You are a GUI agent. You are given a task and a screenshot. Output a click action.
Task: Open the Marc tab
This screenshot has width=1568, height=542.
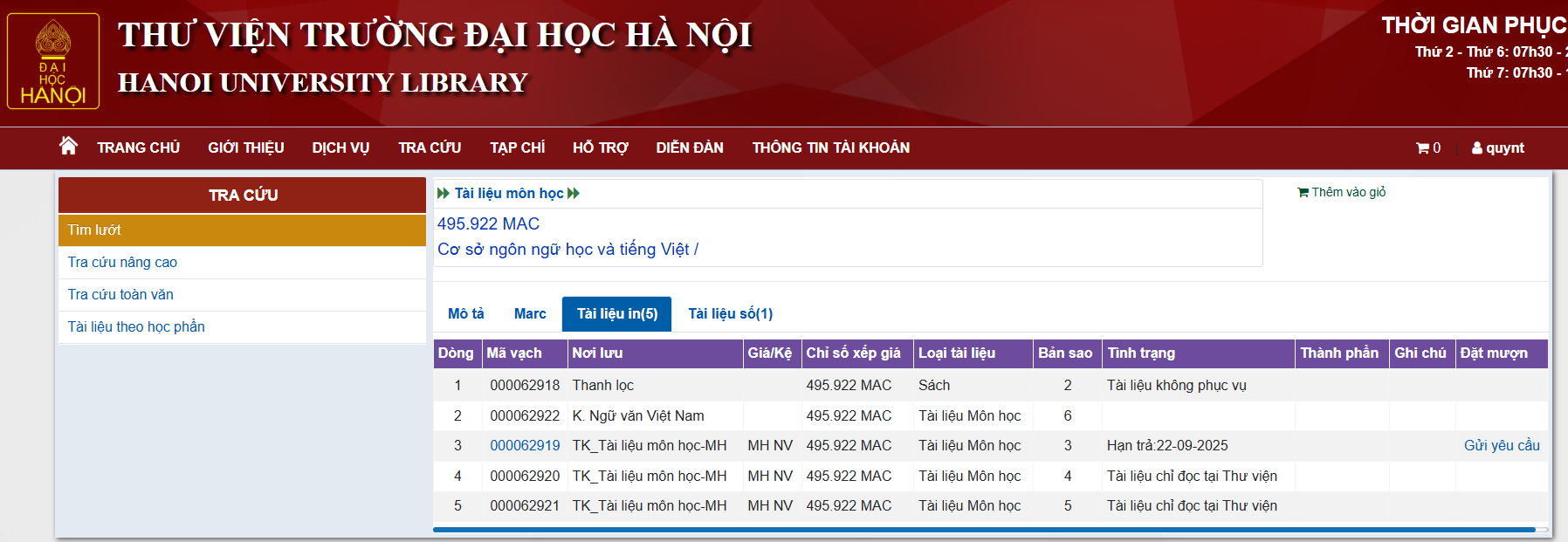point(530,313)
